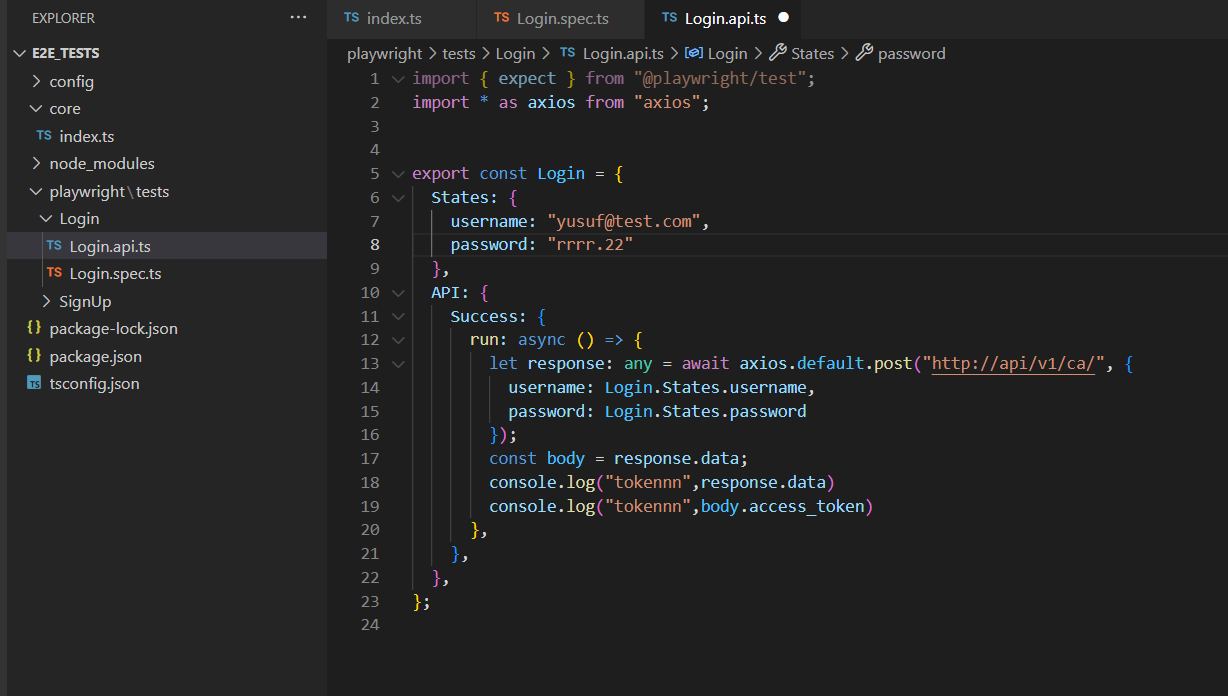Image resolution: width=1228 pixels, height=696 pixels.
Task: Fold the Login object at line 5
Action: pyautogui.click(x=398, y=173)
